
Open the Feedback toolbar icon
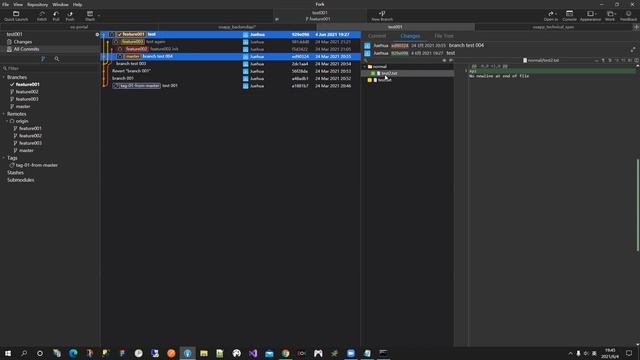point(628,16)
